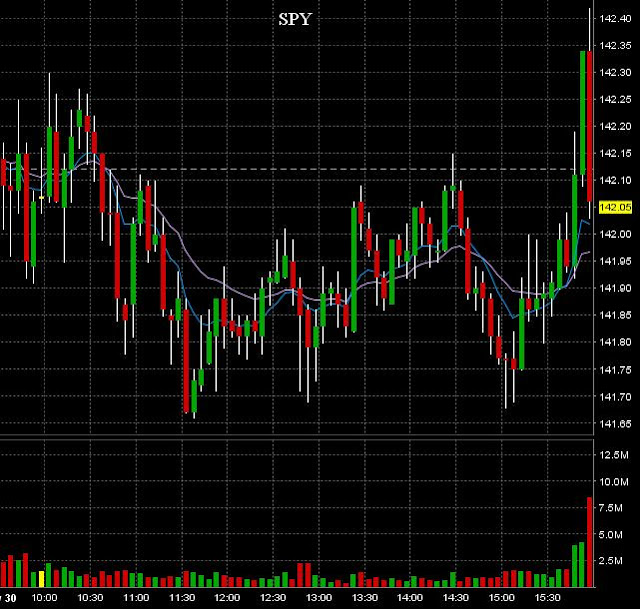Image resolution: width=640 pixels, height=609 pixels.
Task: Click the 142.10 price axis label
Action: 615,180
